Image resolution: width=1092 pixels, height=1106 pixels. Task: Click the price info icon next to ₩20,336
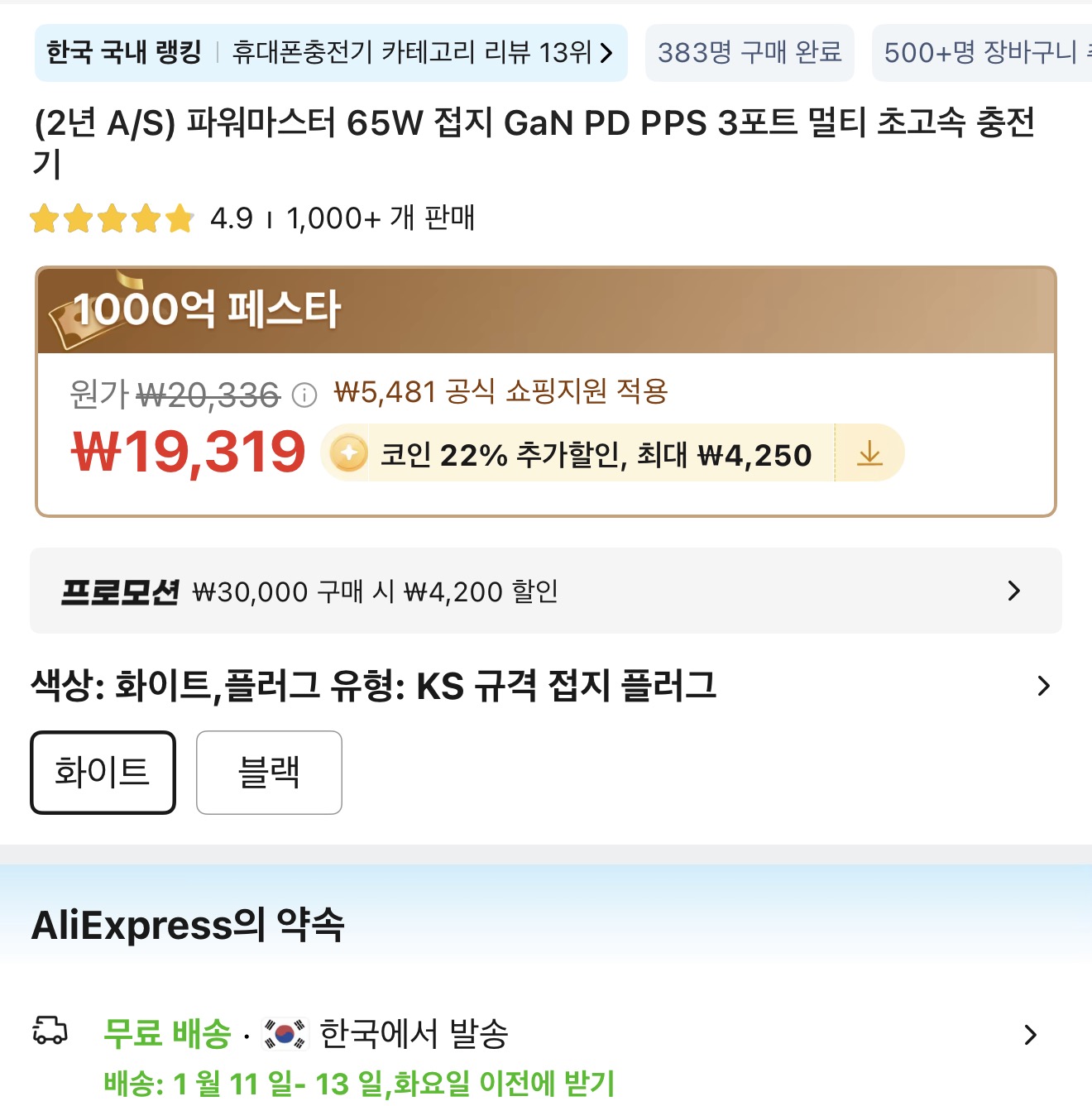click(x=305, y=395)
